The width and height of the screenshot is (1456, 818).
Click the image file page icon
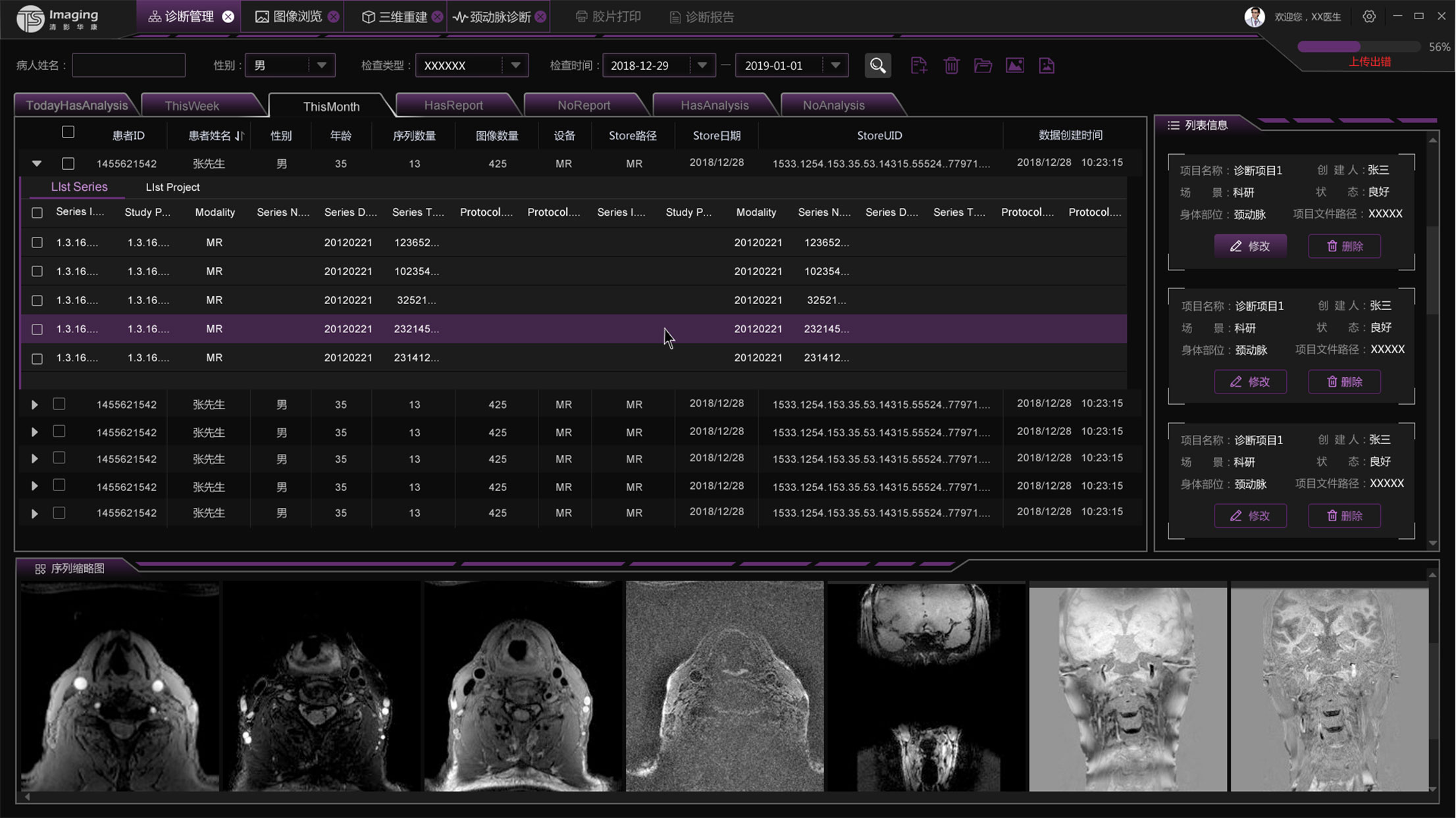pos(1047,65)
